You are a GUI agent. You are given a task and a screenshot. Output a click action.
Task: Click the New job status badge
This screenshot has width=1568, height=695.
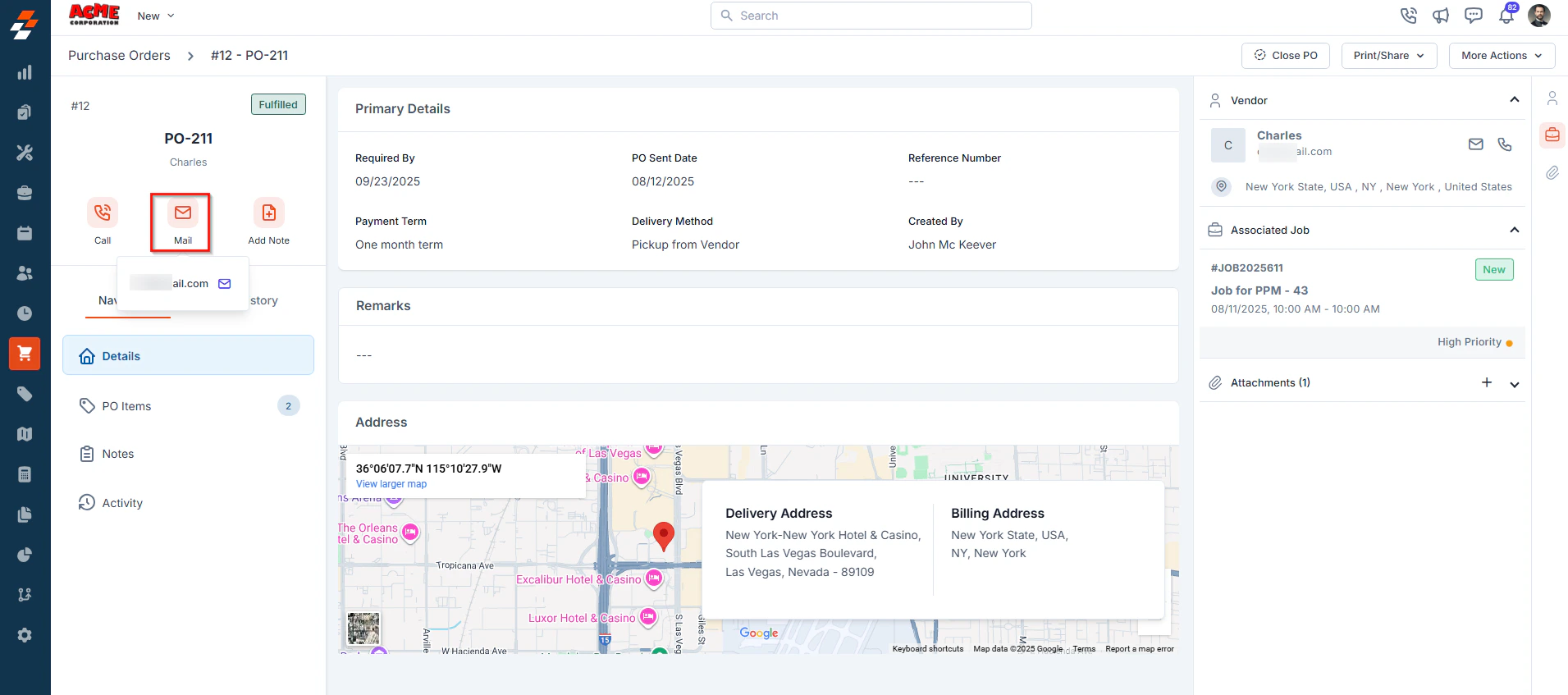point(1494,269)
